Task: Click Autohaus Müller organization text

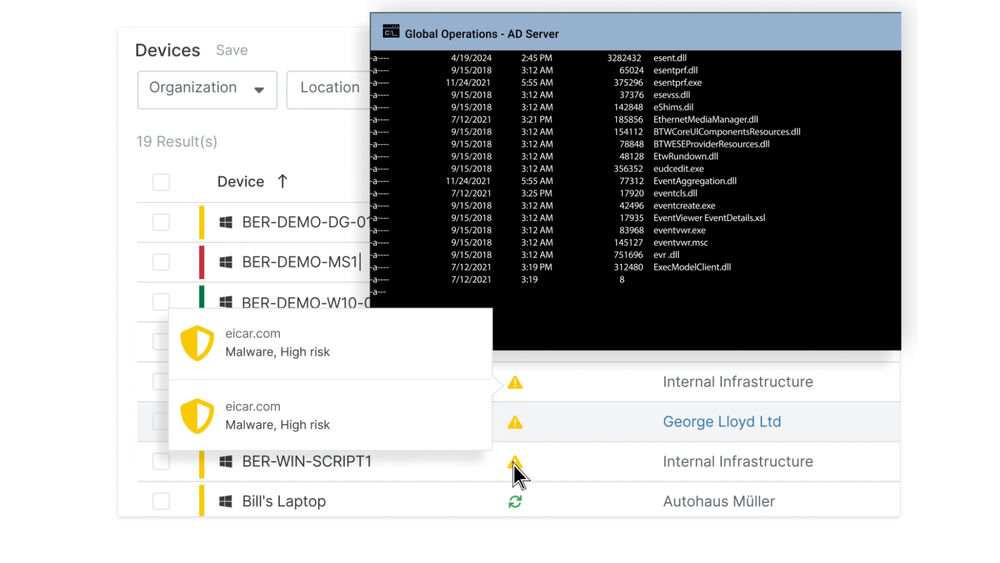Action: click(x=719, y=502)
